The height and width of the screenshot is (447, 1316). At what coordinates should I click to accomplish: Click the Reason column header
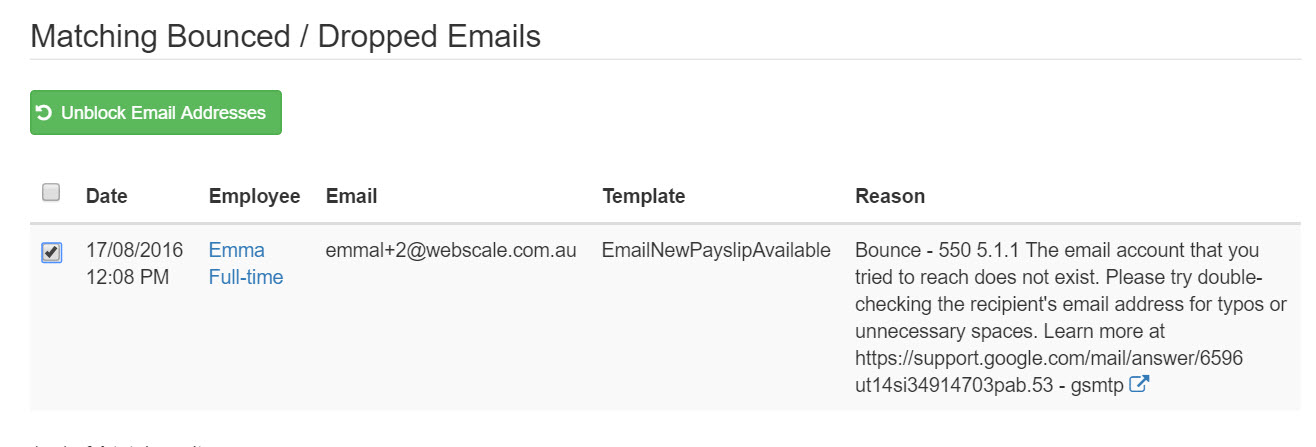pyautogui.click(x=890, y=196)
